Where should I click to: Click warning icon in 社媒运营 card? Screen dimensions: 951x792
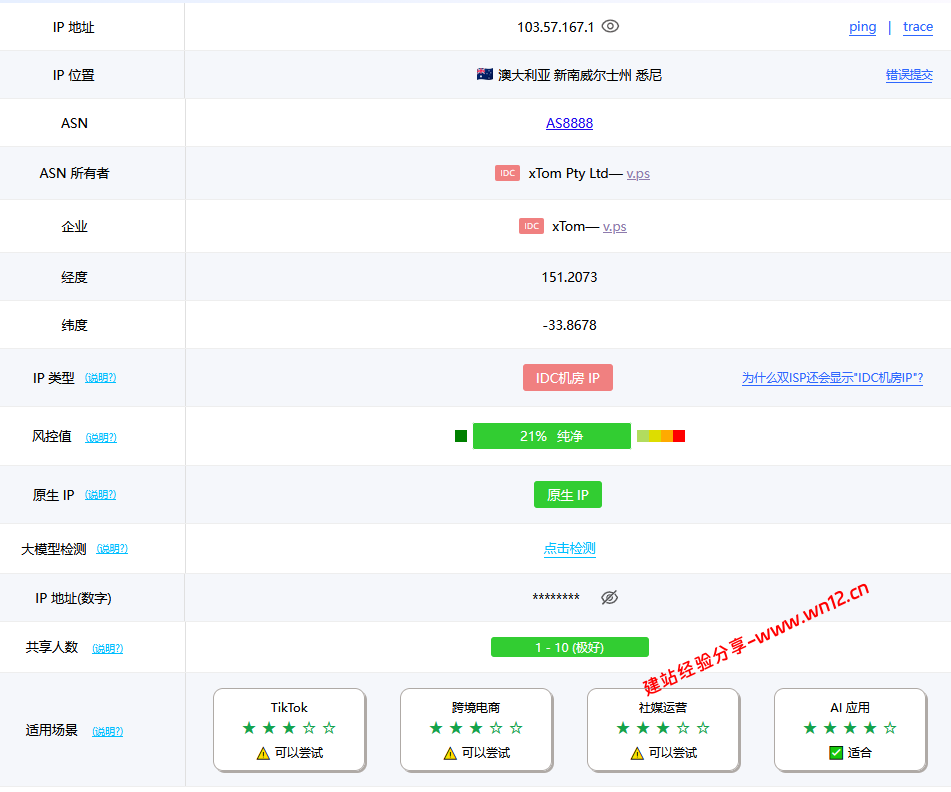click(x=637, y=753)
